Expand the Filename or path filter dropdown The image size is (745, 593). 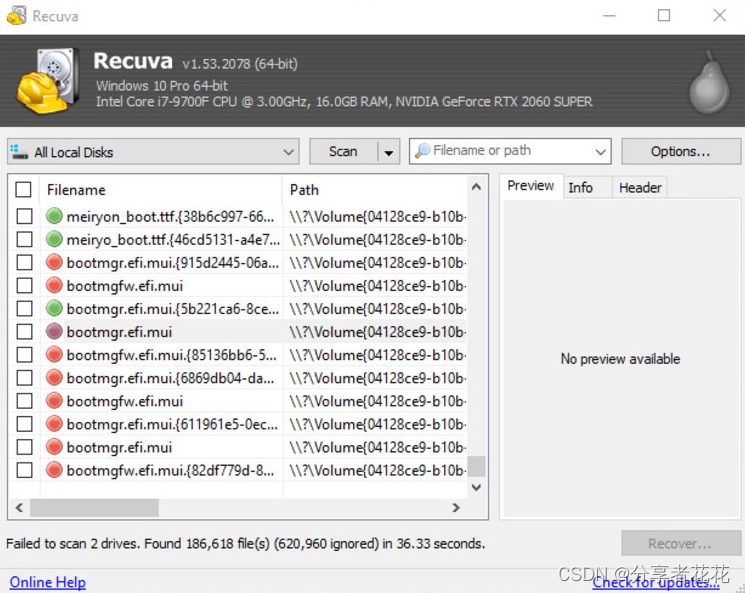(600, 152)
